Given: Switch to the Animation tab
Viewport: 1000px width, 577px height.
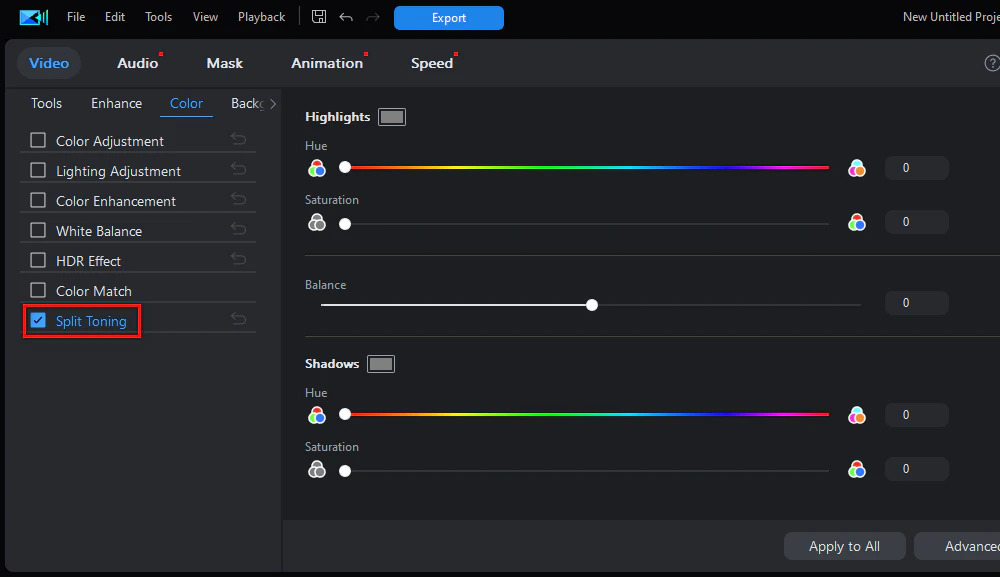Looking at the screenshot, I should point(327,63).
